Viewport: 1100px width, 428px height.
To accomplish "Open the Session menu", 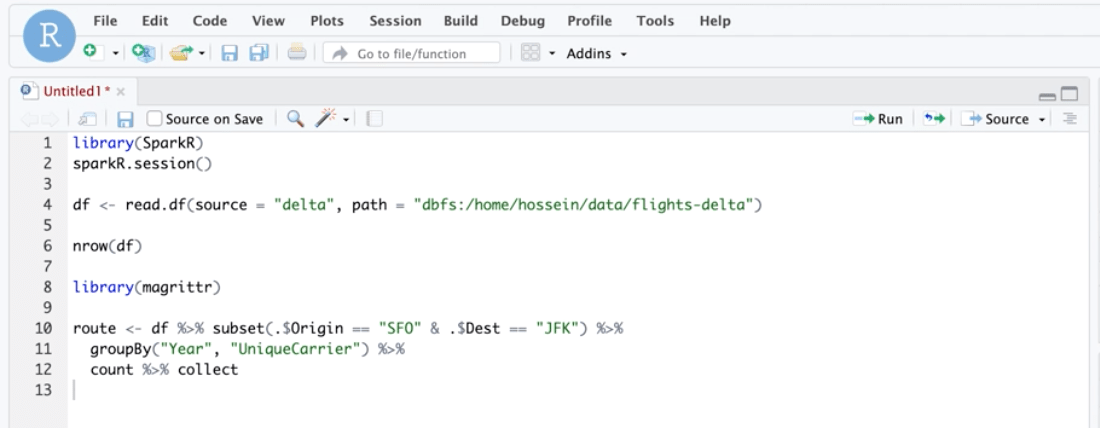I will [395, 20].
